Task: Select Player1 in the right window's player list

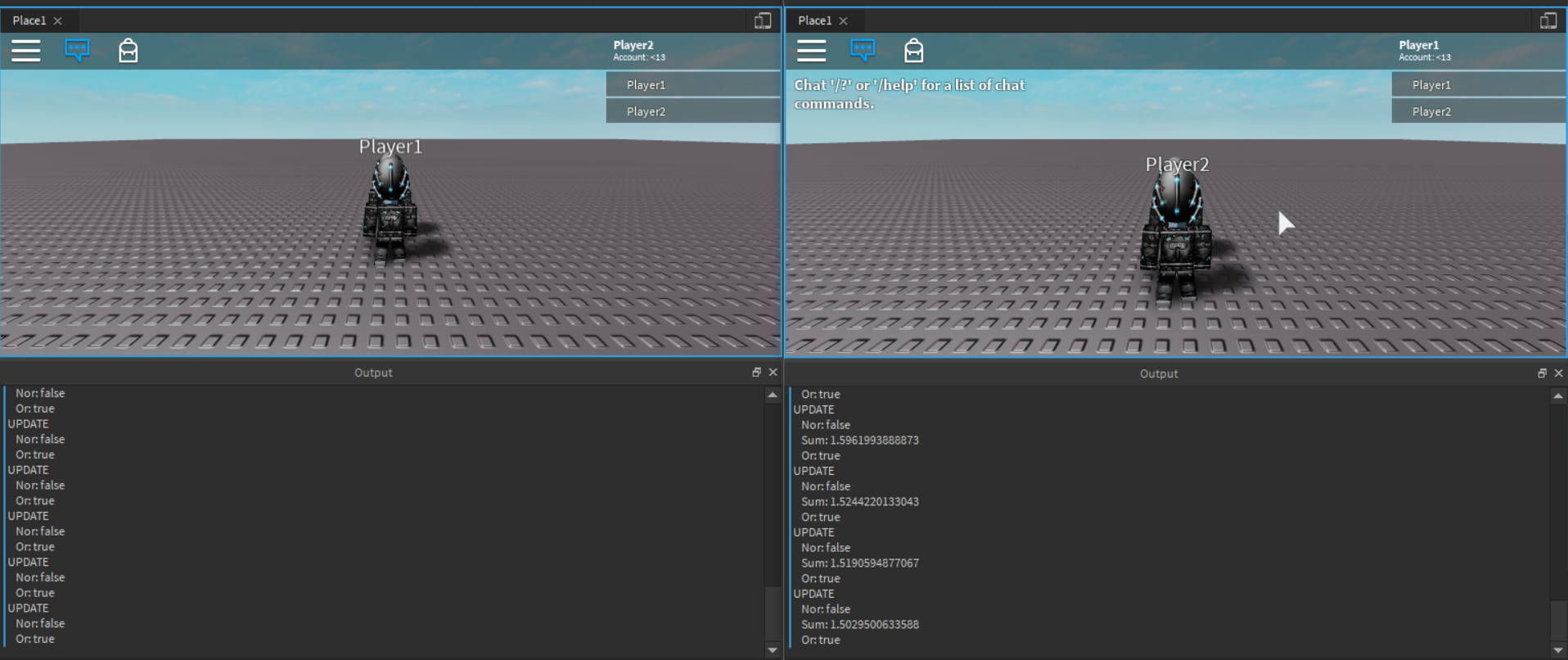Action: pos(1479,84)
